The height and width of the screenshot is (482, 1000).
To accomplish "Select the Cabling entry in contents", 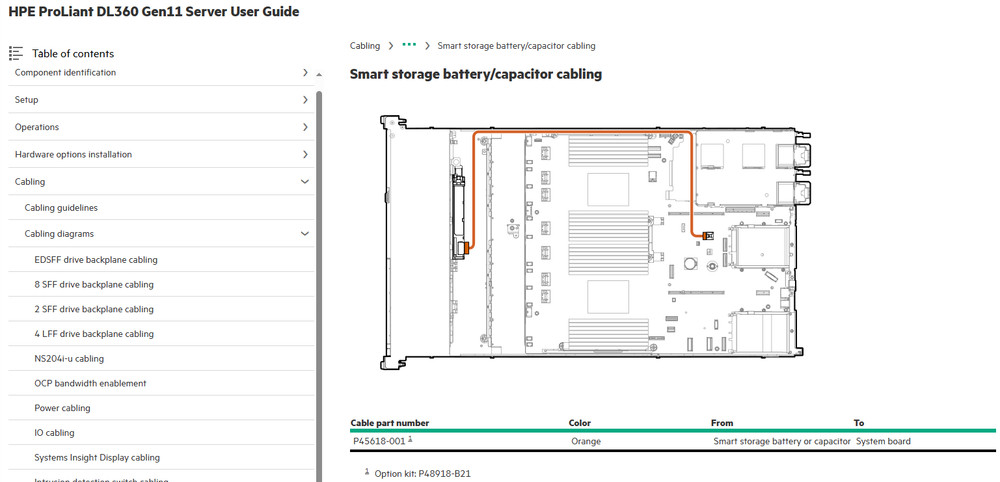I will point(30,182).
